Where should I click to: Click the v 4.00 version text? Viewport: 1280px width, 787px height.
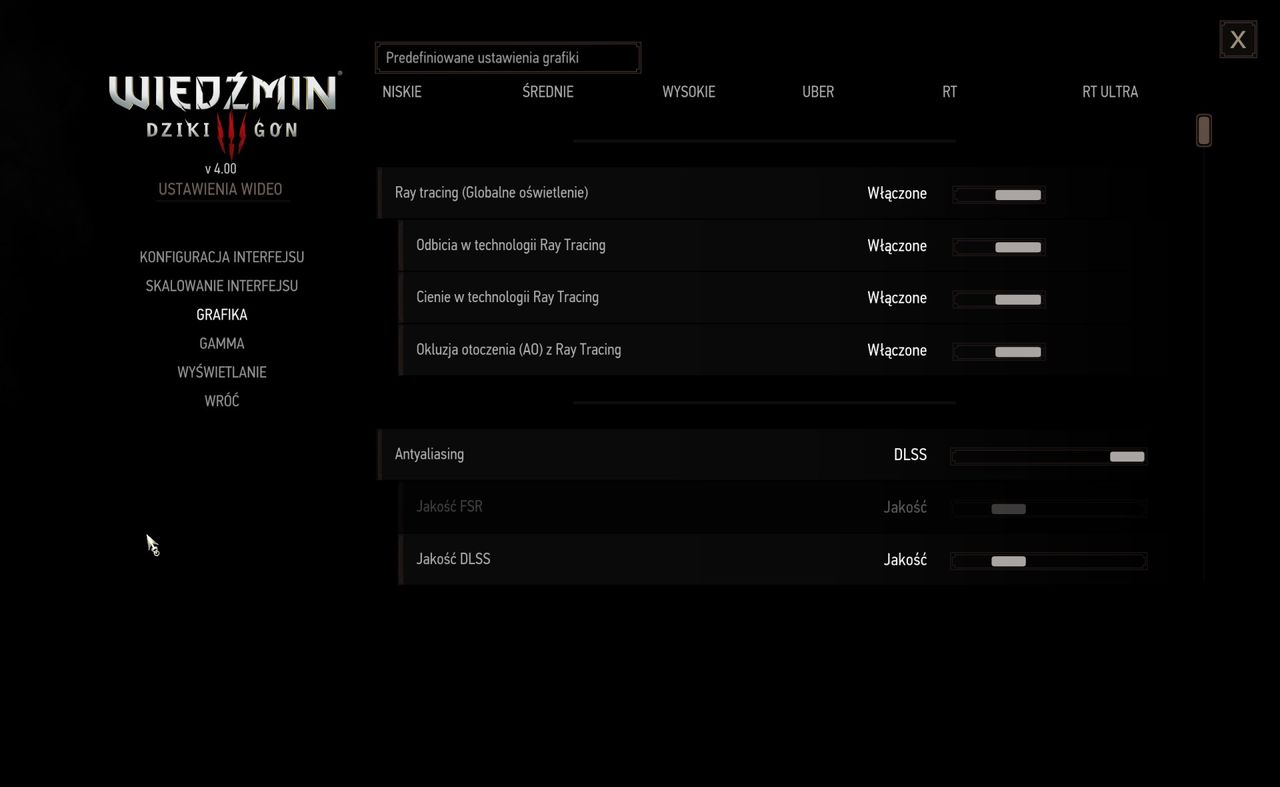pyautogui.click(x=220, y=169)
